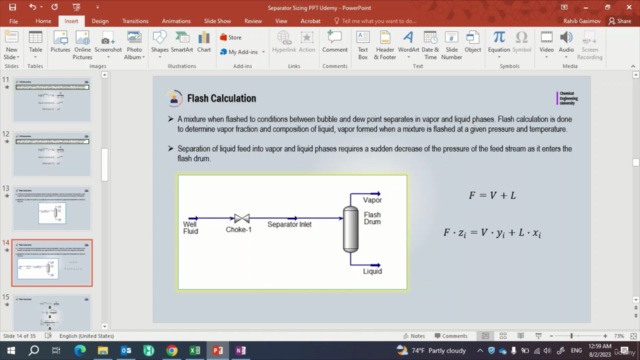Toggle the Notes pane
This screenshot has height=360, width=640.
(x=414, y=336)
